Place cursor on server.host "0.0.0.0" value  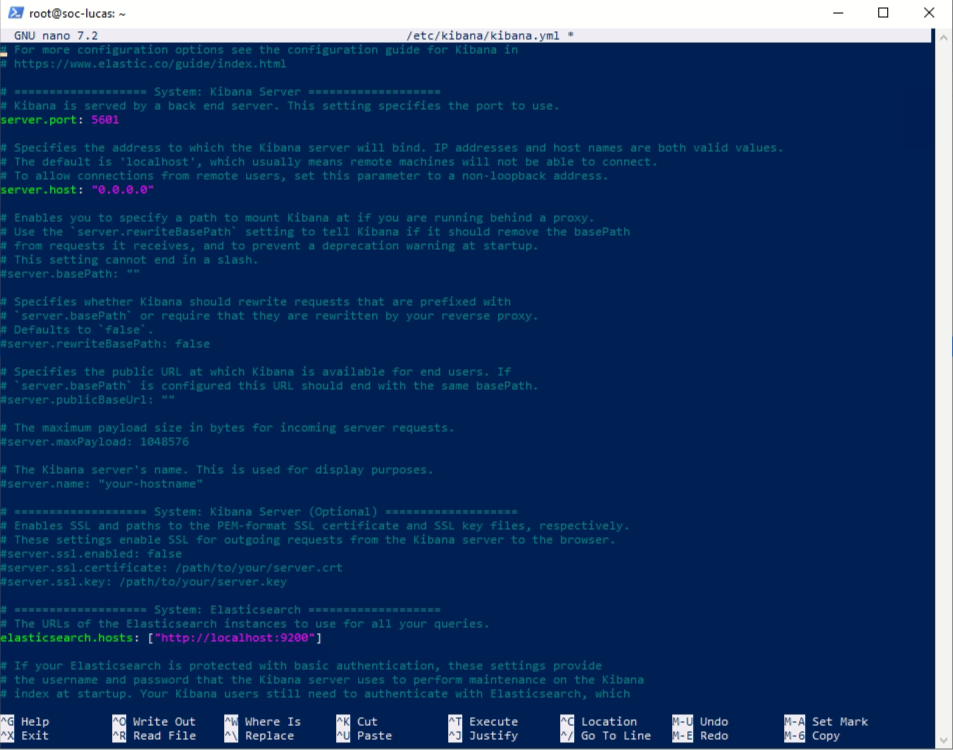[122, 190]
